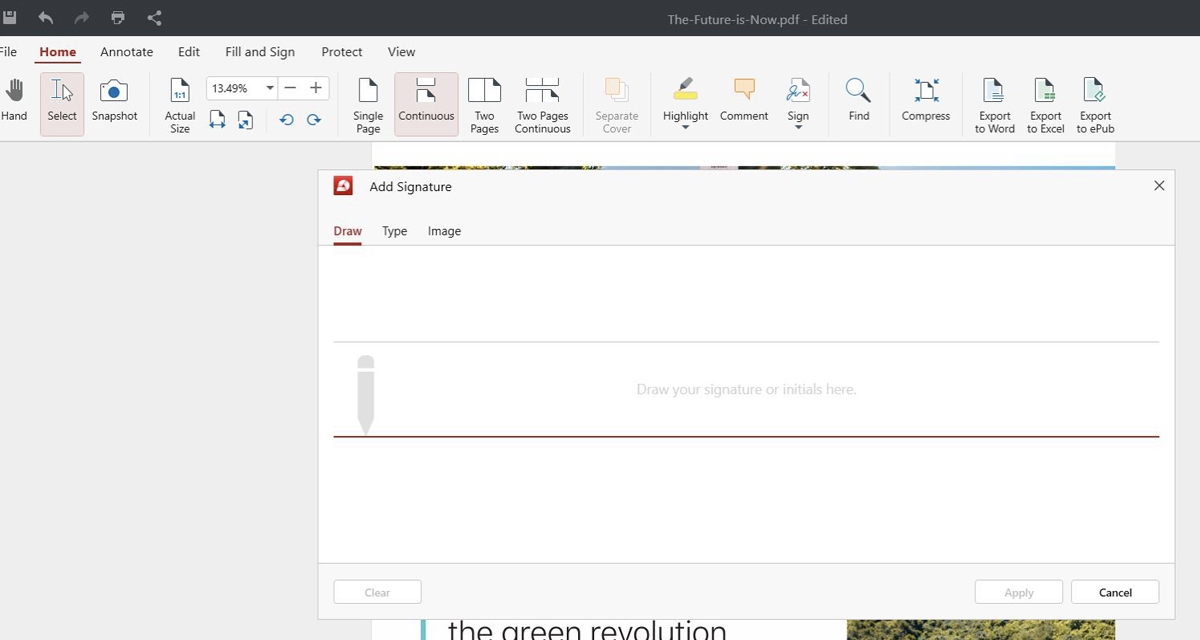The width and height of the screenshot is (1200, 640).
Task: Open the zoom percentage dropdown
Action: (269, 88)
